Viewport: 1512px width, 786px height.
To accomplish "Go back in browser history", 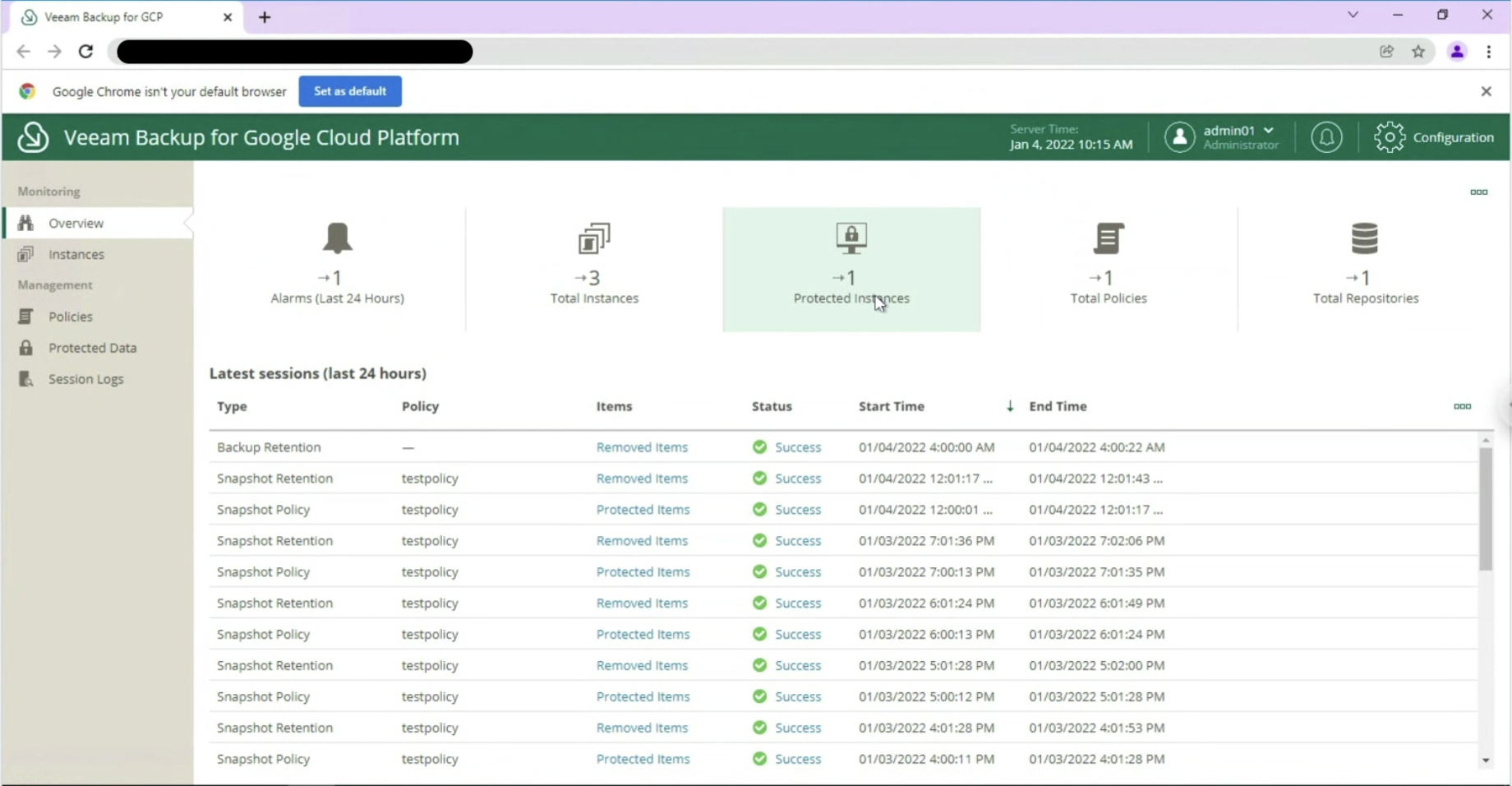I will tap(23, 52).
